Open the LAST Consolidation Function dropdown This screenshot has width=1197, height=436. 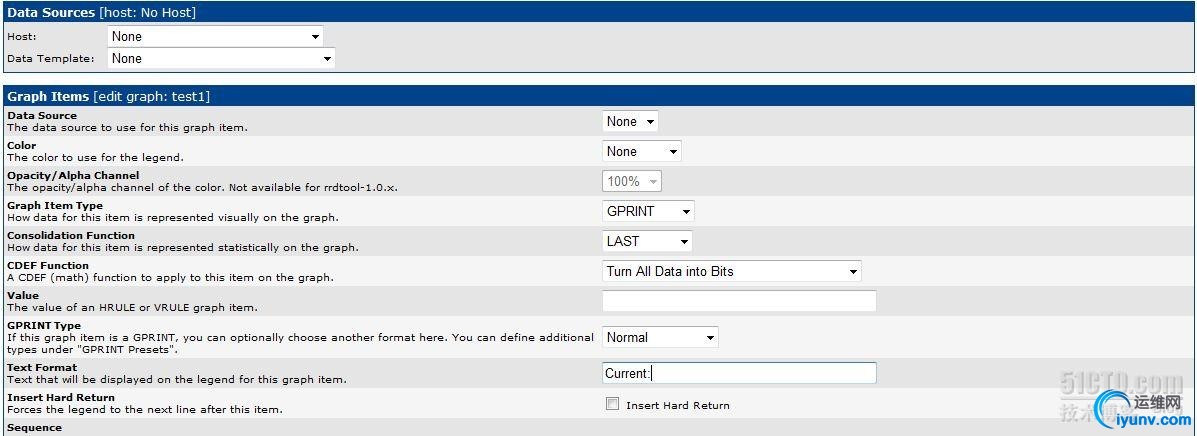click(x=647, y=241)
